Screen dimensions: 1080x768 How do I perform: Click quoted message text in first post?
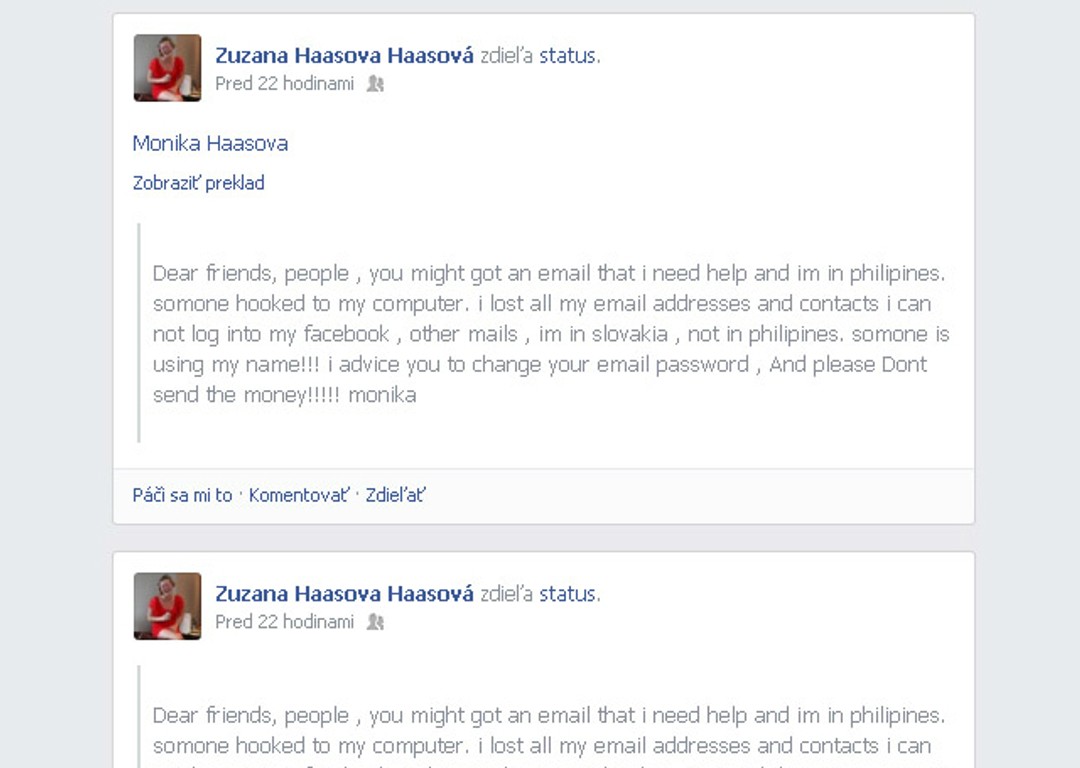tap(551, 333)
